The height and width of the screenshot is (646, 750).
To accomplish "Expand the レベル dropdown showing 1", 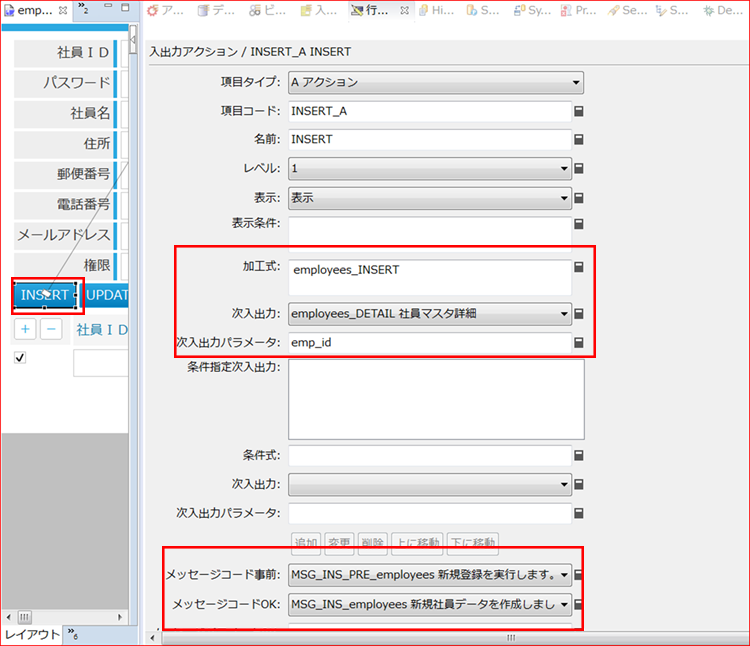I will point(429,168).
